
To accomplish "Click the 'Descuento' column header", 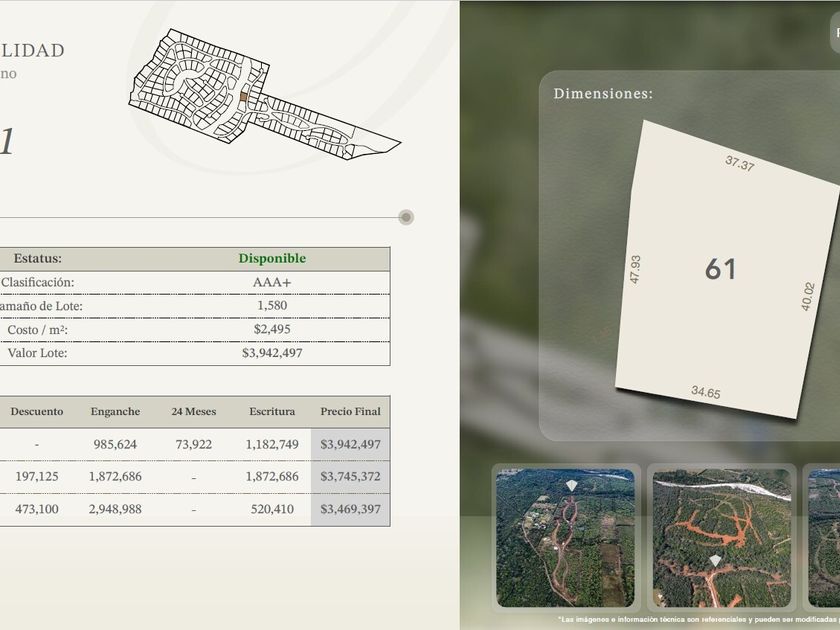I will [x=36, y=411].
